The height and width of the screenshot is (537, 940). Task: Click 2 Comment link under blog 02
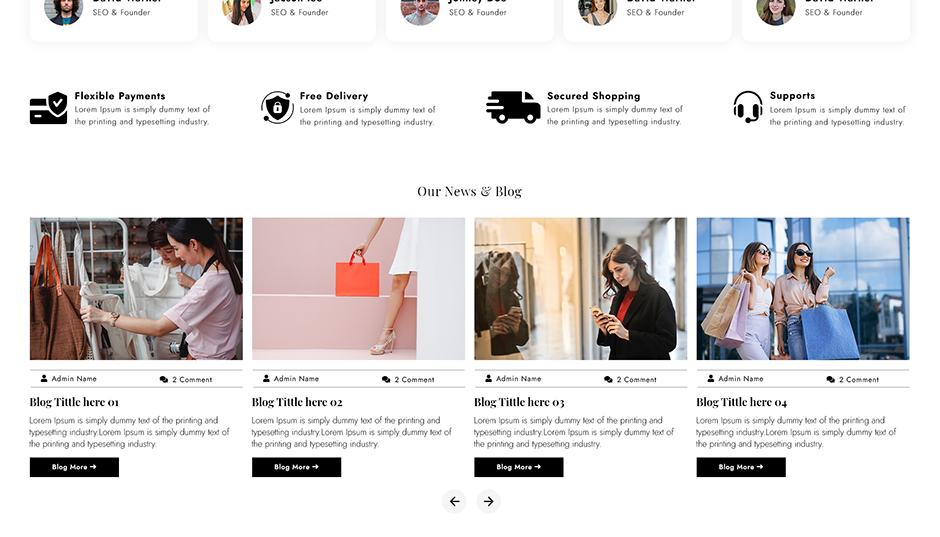point(414,379)
